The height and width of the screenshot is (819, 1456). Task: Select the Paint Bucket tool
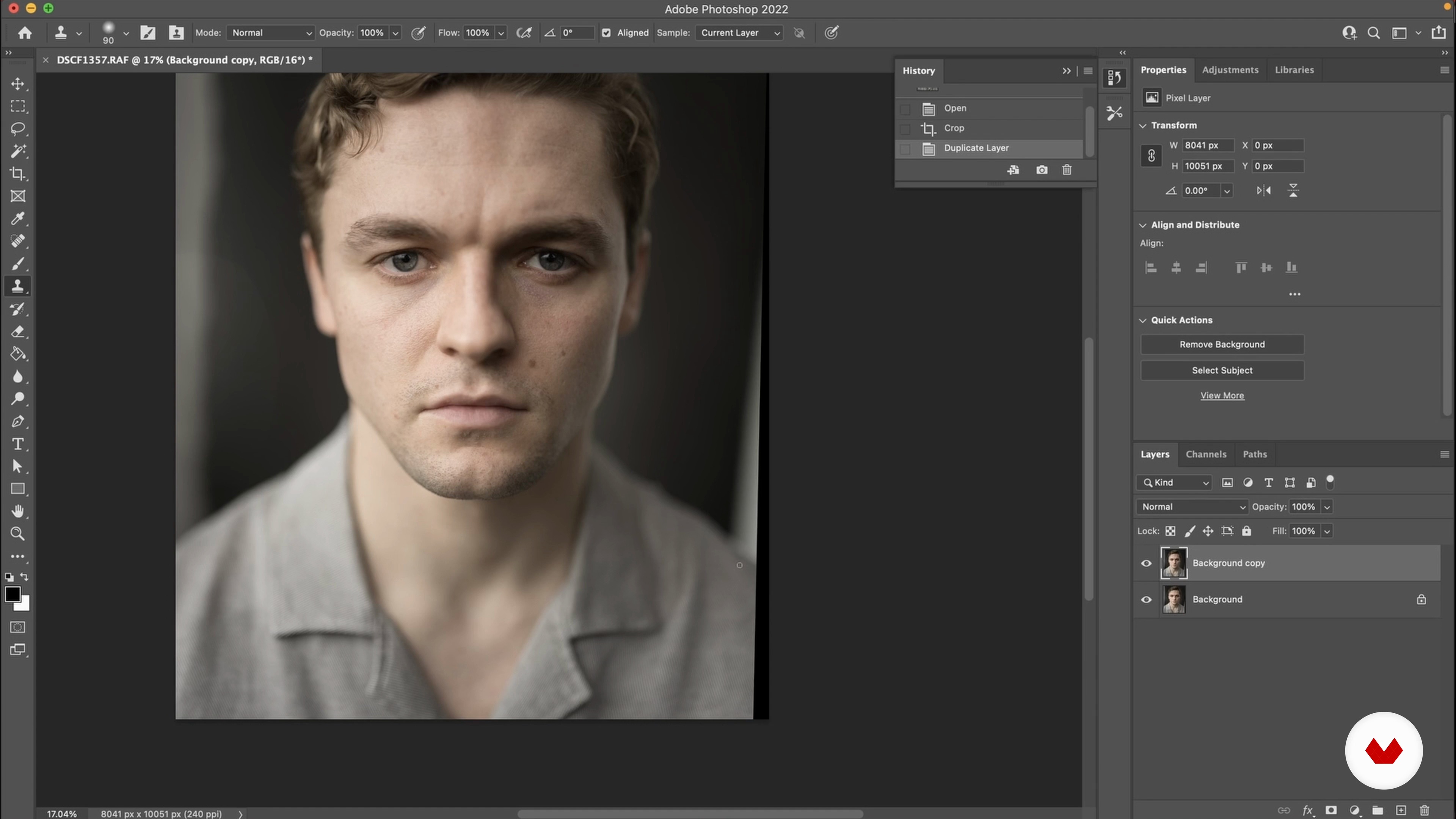click(x=17, y=355)
